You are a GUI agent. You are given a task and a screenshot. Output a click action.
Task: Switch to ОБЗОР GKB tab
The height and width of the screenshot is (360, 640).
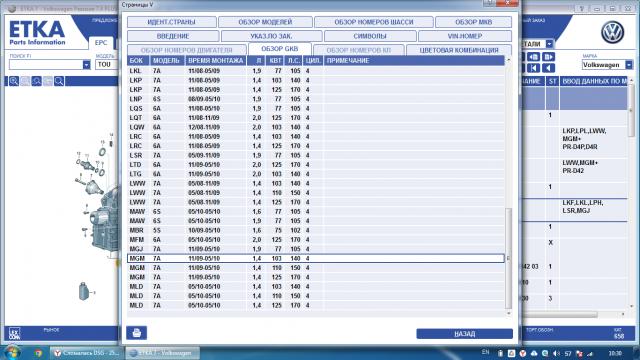click(x=280, y=49)
